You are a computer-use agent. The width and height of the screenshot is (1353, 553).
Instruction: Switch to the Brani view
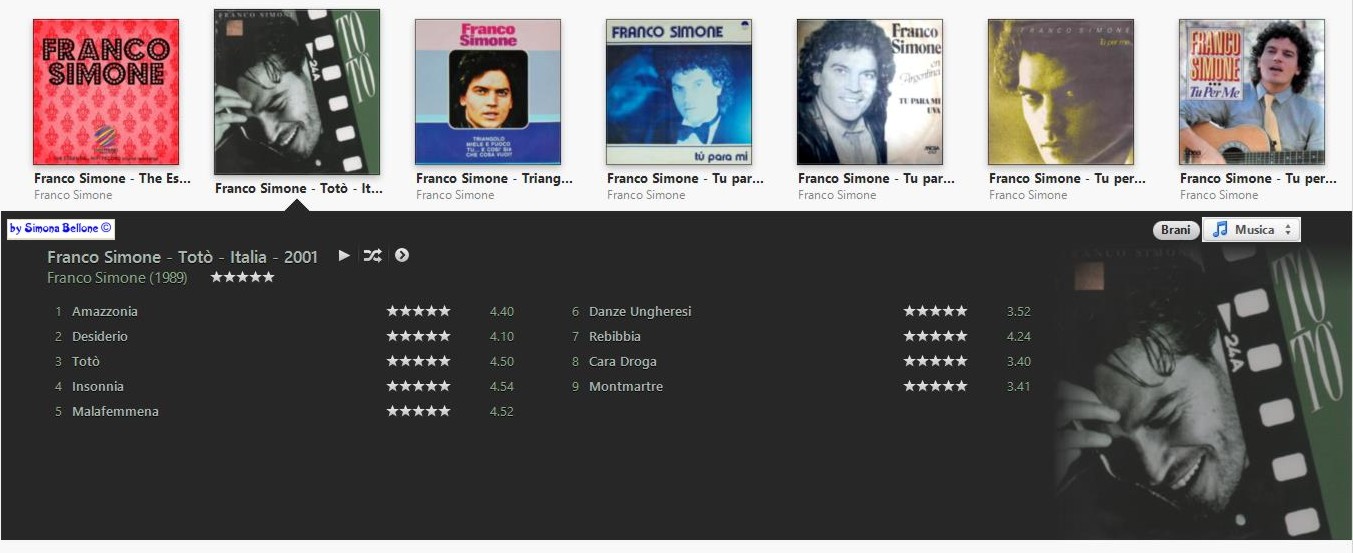coord(1175,230)
